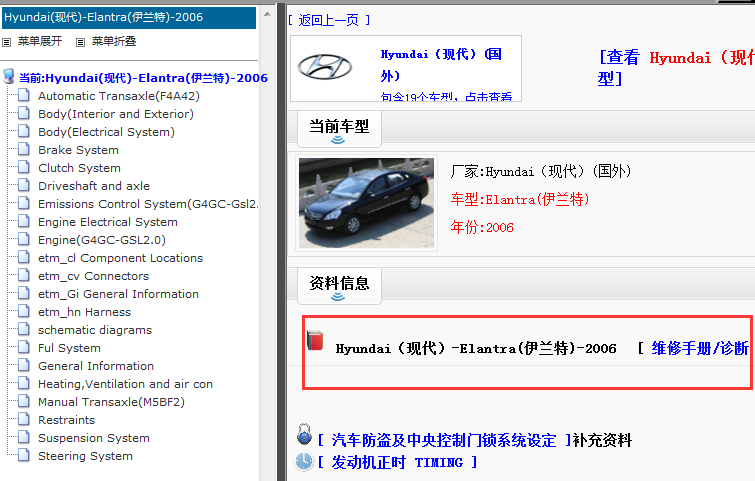Select Engine Electrical System in tree
Viewport: 755px width, 481px height.
(x=107, y=222)
